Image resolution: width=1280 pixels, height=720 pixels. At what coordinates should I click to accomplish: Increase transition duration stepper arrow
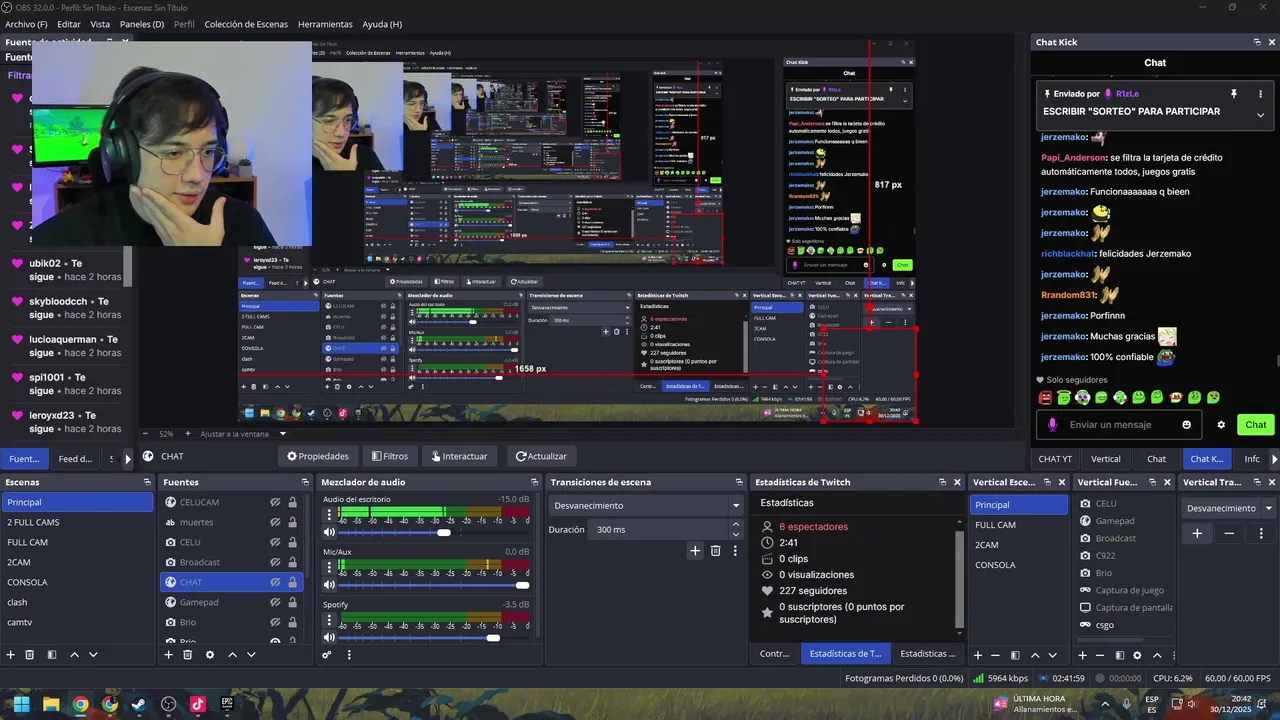pyautogui.click(x=736, y=526)
